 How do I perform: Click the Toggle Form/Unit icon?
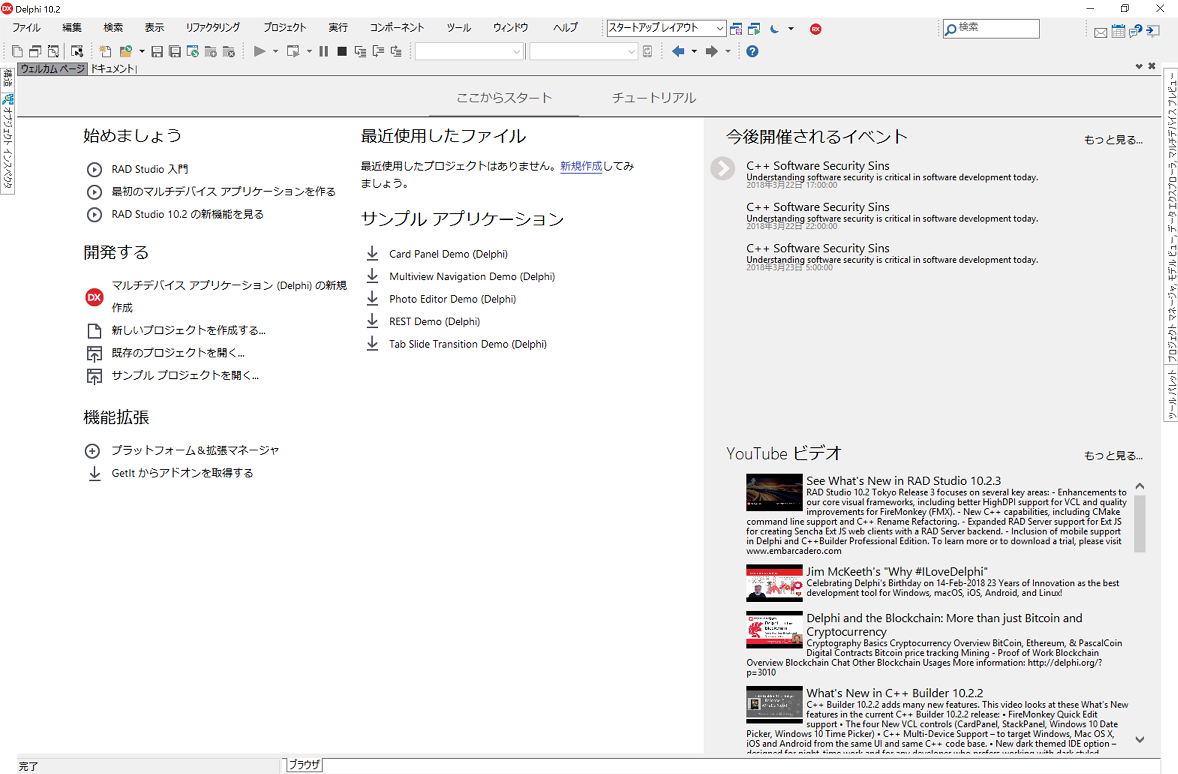click(53, 51)
